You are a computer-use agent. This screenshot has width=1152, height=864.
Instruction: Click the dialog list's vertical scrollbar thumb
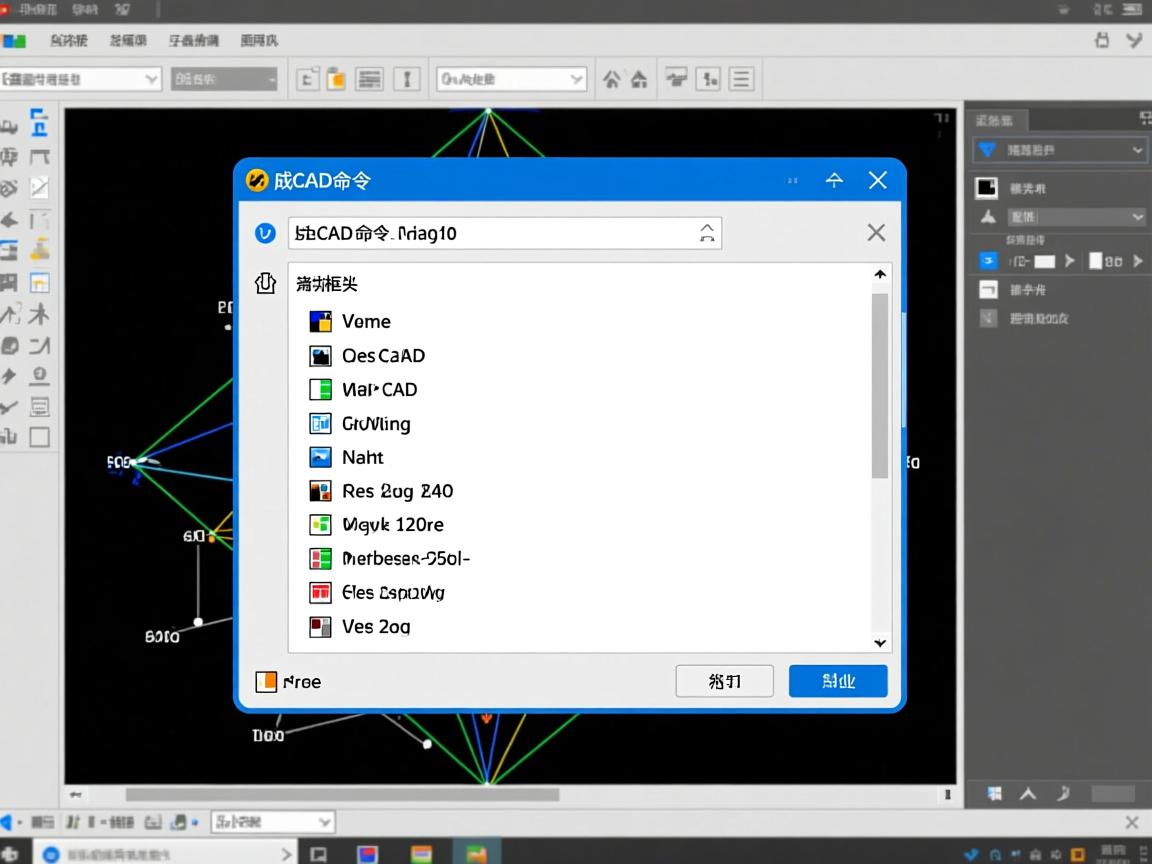coord(880,385)
